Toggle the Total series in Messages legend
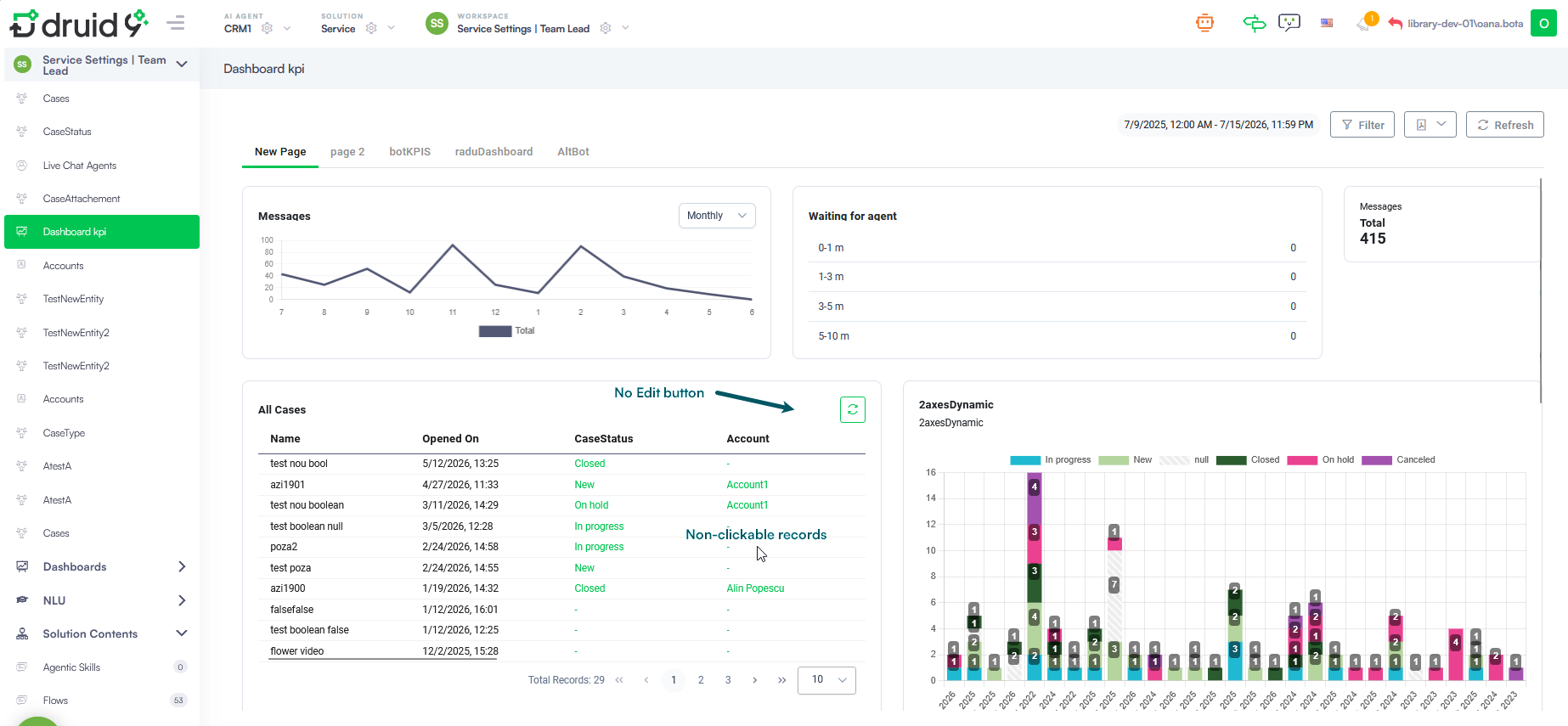The image size is (1568, 726). (x=506, y=331)
